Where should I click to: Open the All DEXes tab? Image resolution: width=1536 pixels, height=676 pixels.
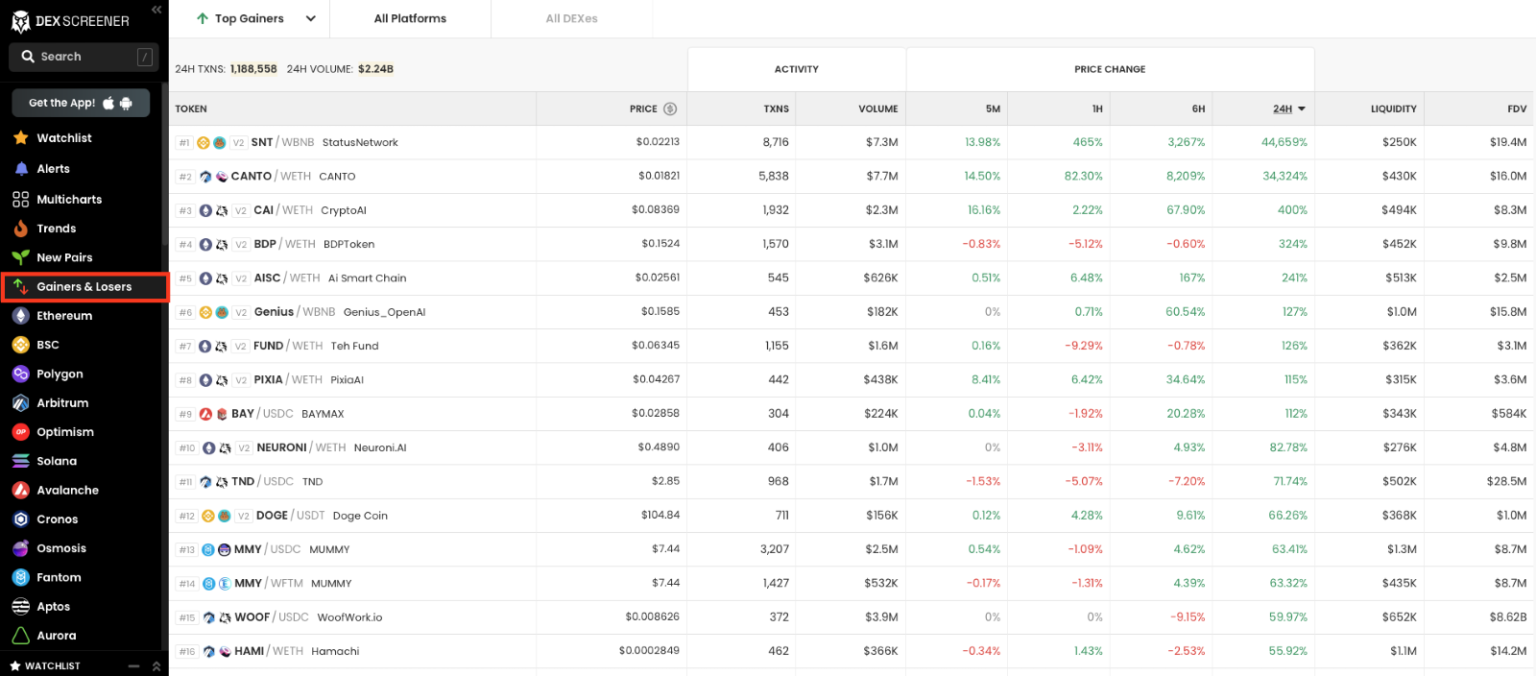tap(571, 18)
